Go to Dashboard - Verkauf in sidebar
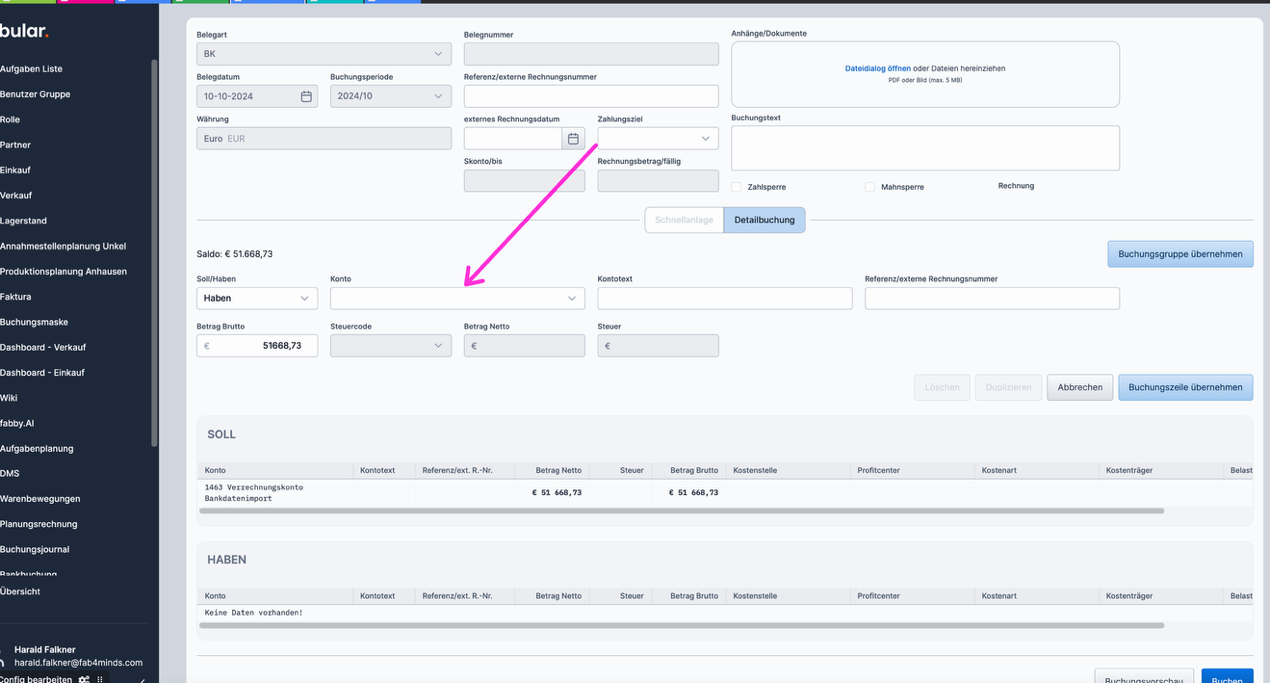Image resolution: width=1270 pixels, height=683 pixels. tap(43, 347)
